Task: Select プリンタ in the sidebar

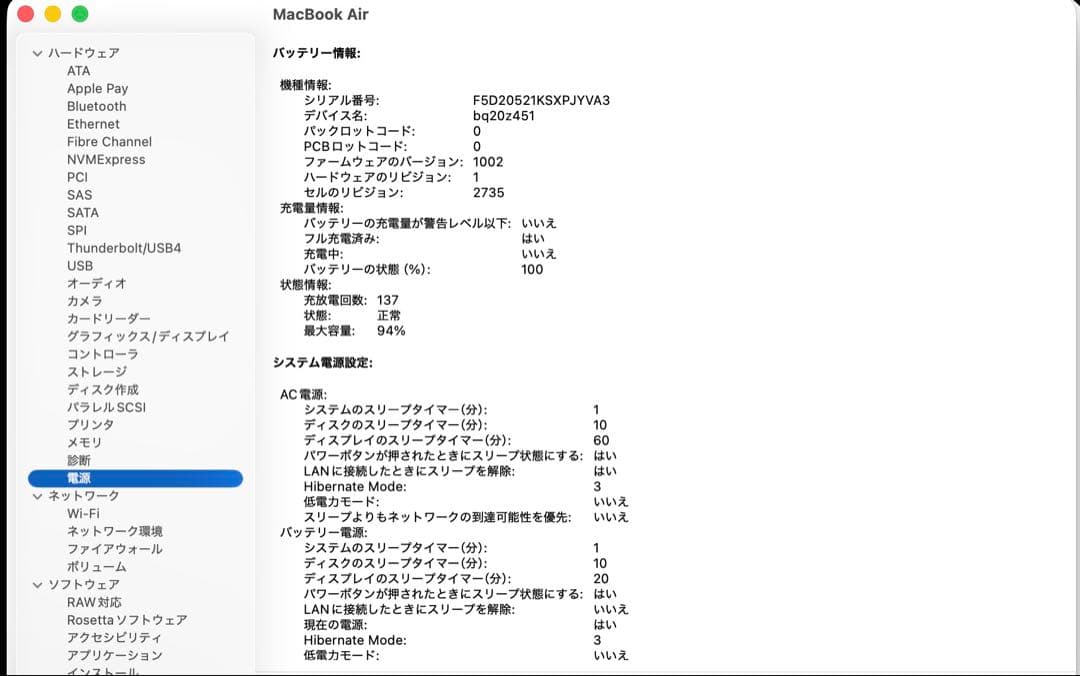Action: [90, 425]
